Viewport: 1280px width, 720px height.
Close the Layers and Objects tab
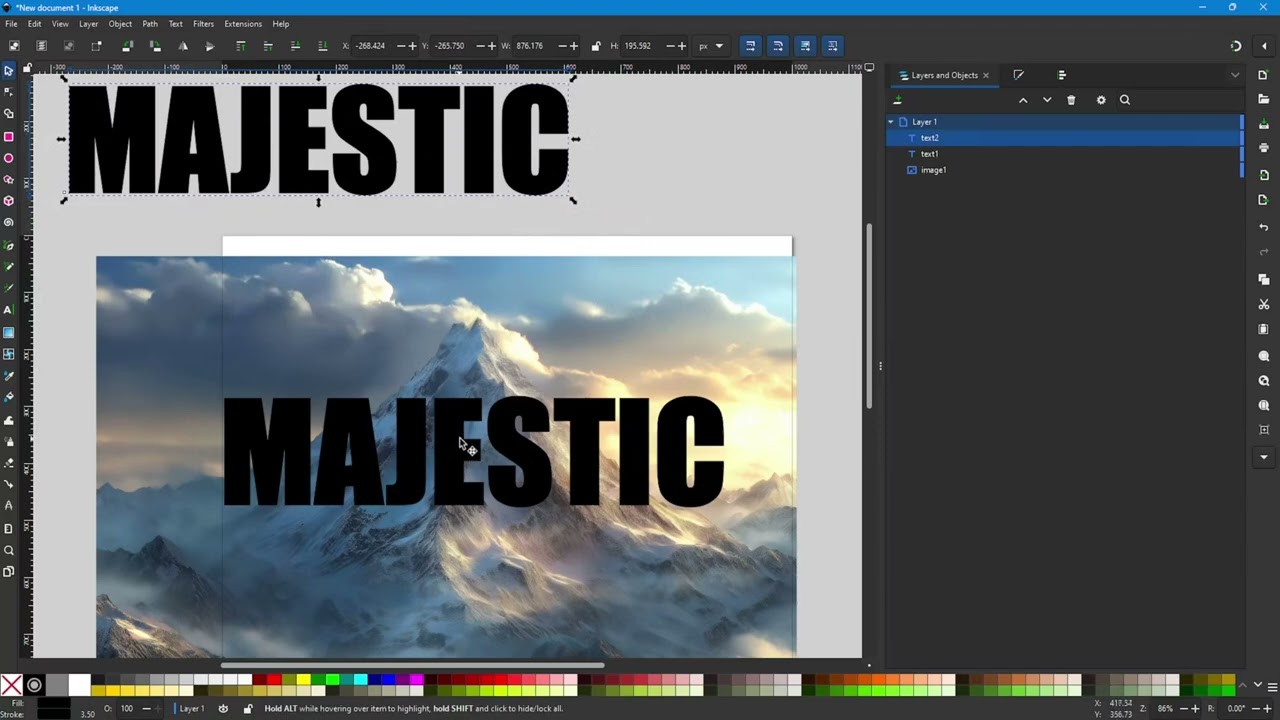[x=985, y=75]
